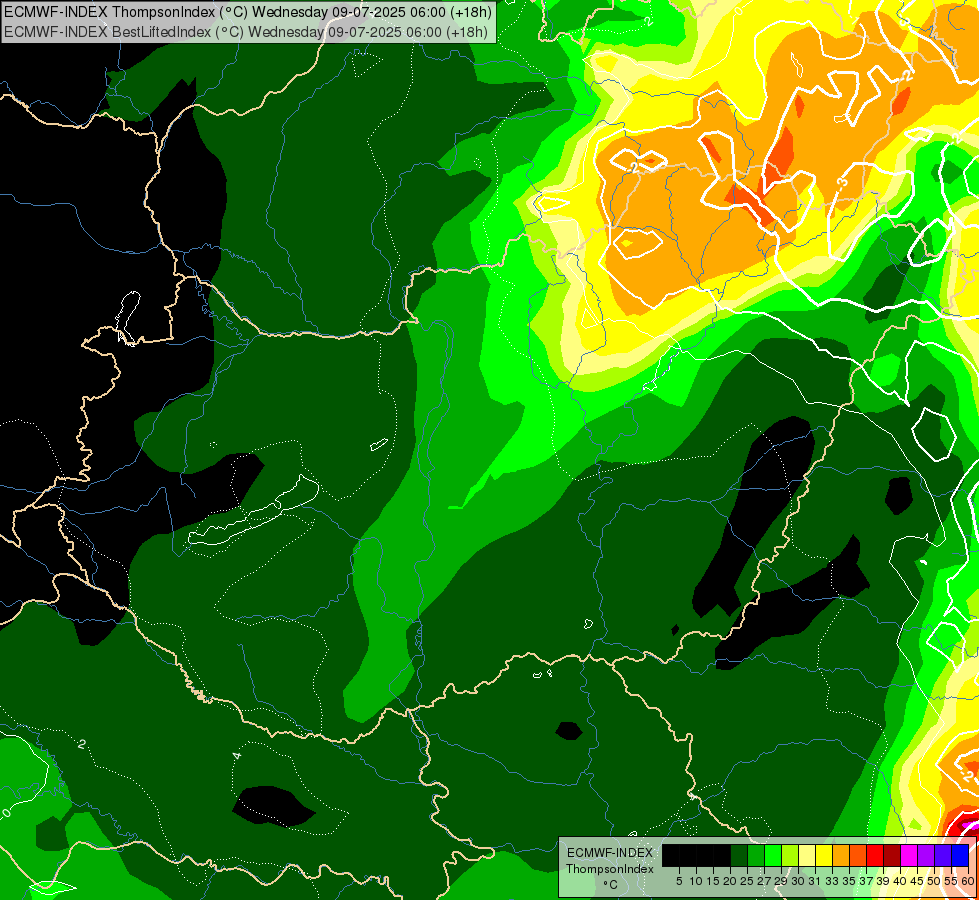Click the 'ECMWF-INDEX' label in the legend
979x900 pixels.
pyautogui.click(x=610, y=853)
